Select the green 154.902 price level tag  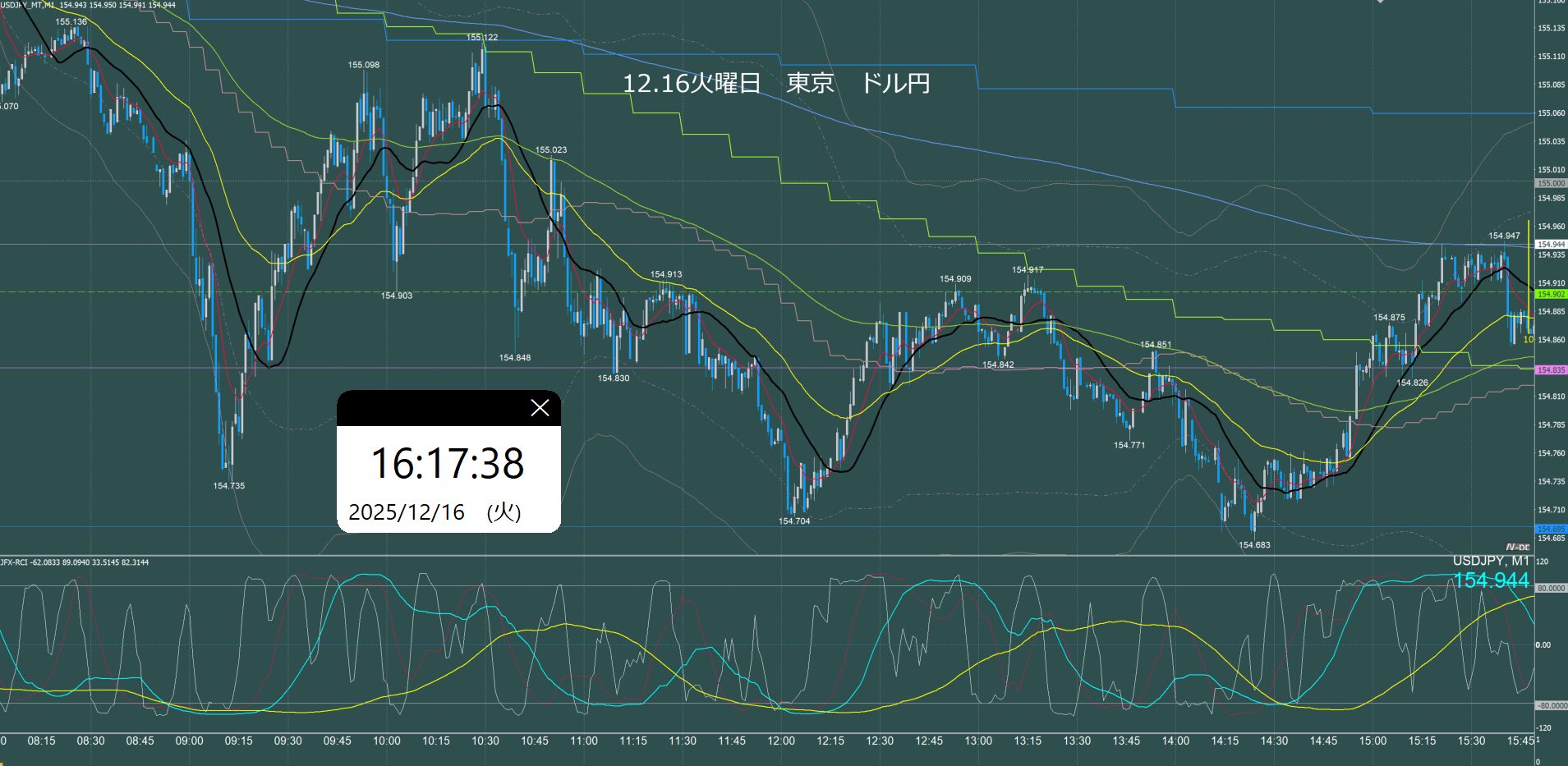tap(1551, 294)
